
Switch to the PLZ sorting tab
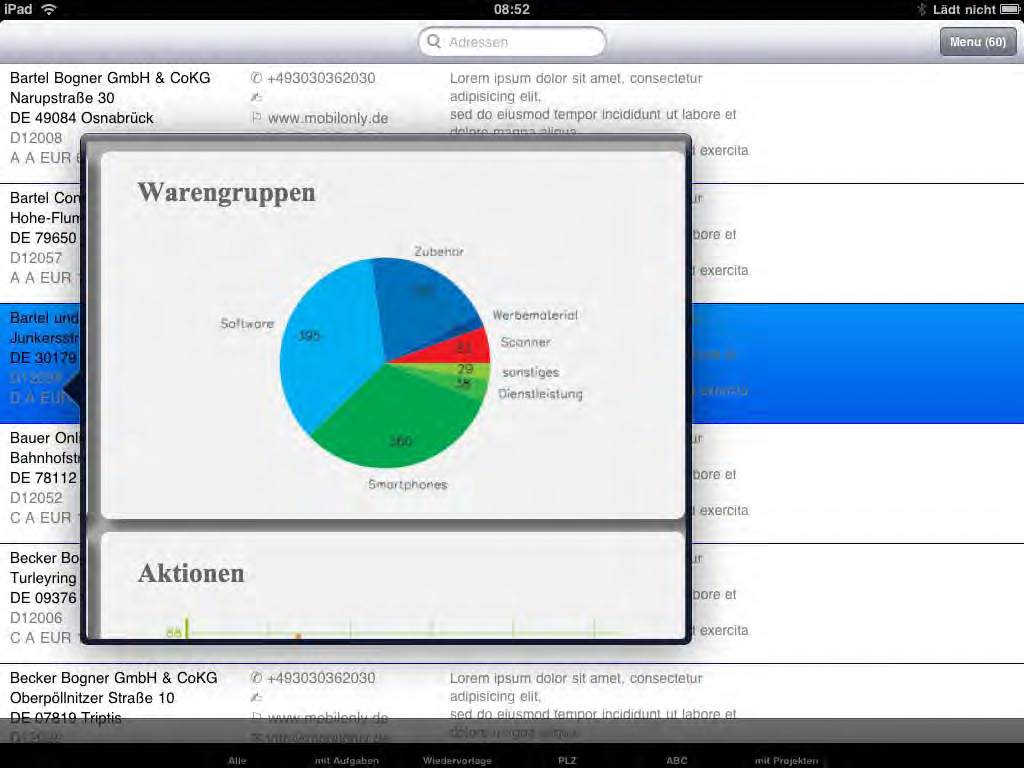coord(567,760)
